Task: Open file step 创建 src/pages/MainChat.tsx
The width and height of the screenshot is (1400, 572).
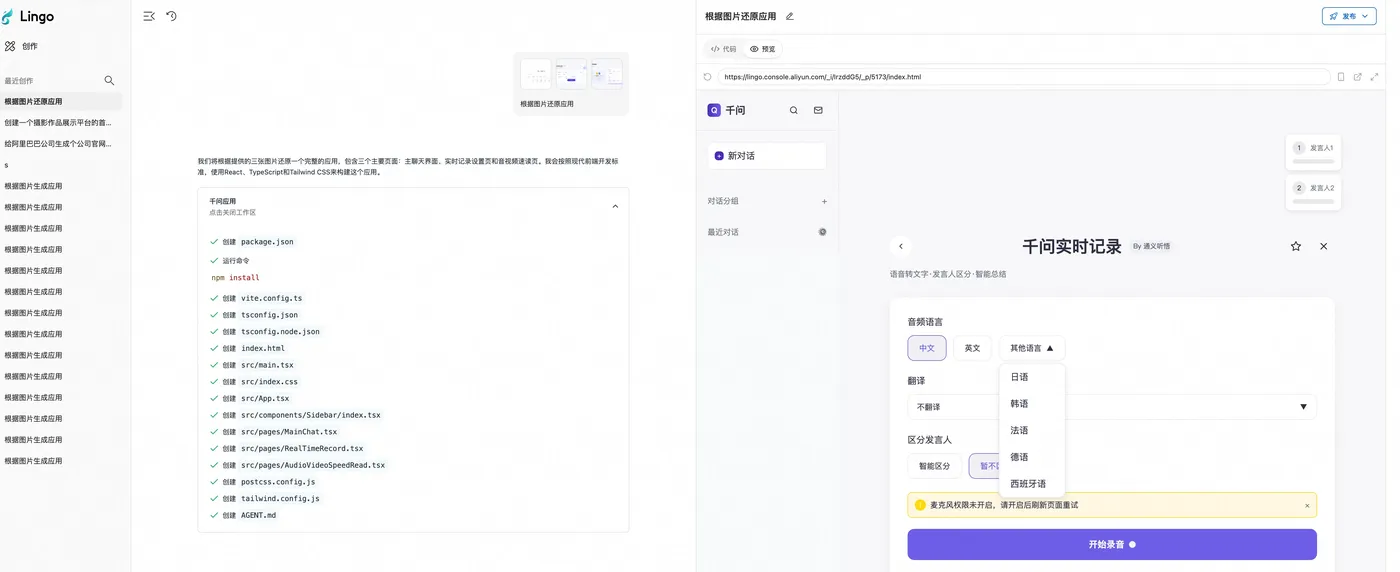Action: click(x=280, y=432)
